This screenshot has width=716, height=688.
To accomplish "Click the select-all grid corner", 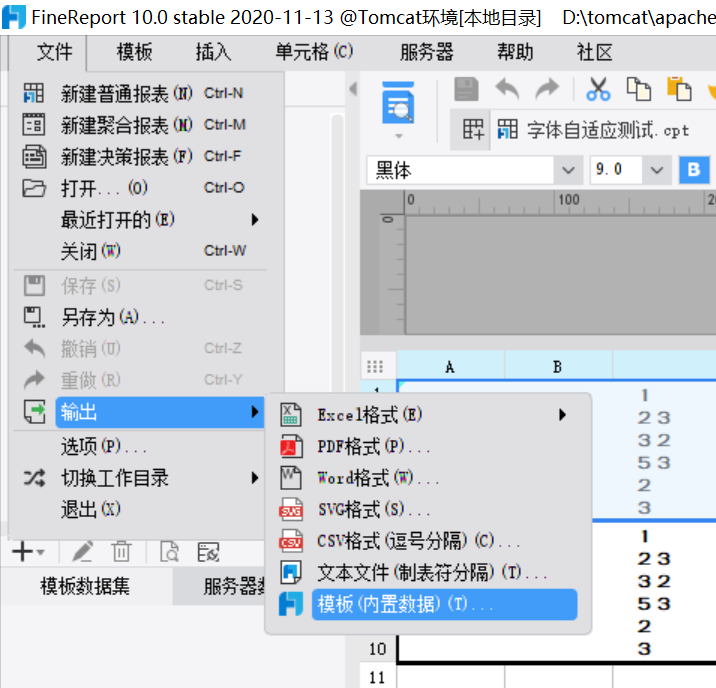I will pyautogui.click(x=375, y=367).
